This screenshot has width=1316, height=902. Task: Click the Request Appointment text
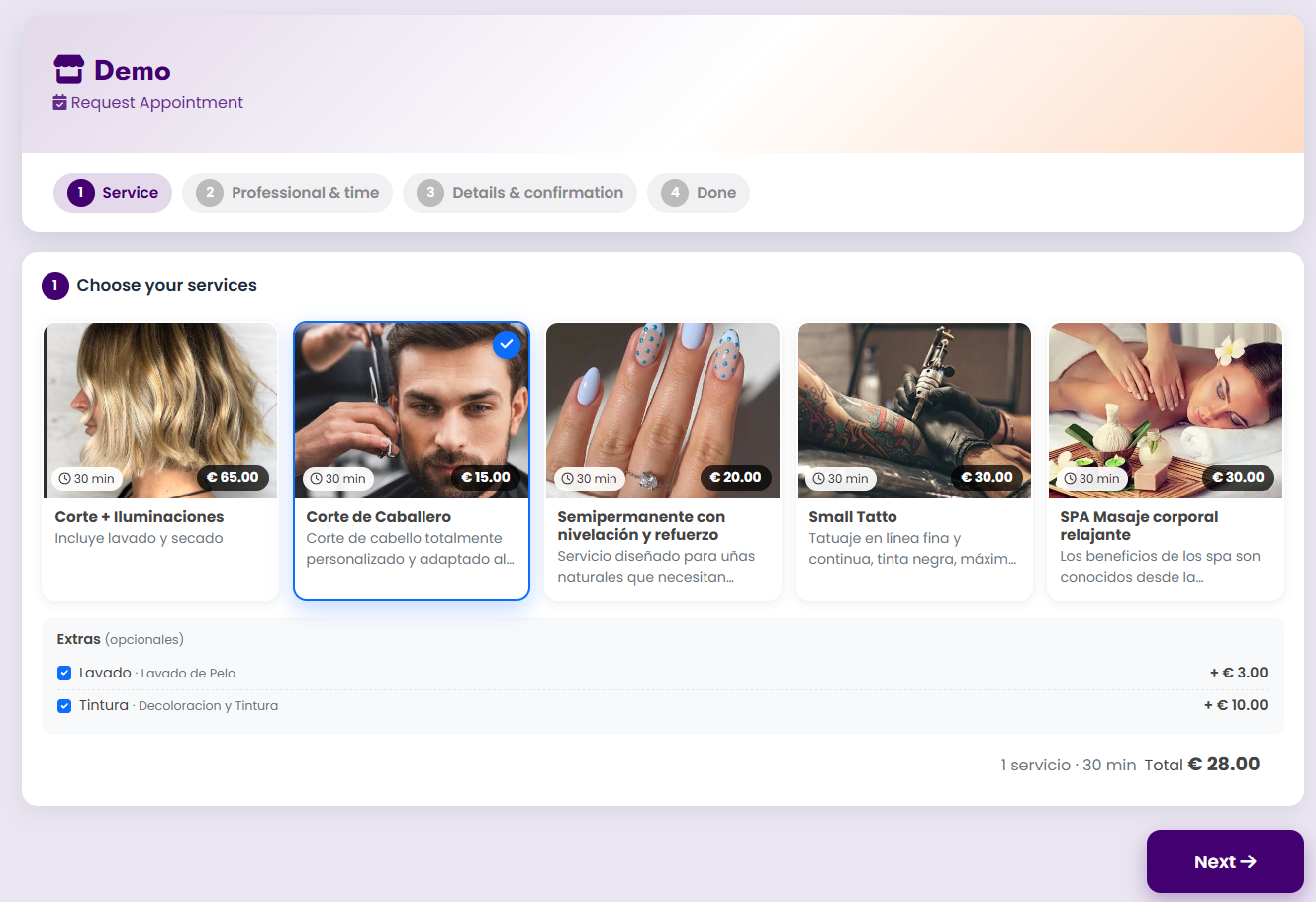(157, 103)
